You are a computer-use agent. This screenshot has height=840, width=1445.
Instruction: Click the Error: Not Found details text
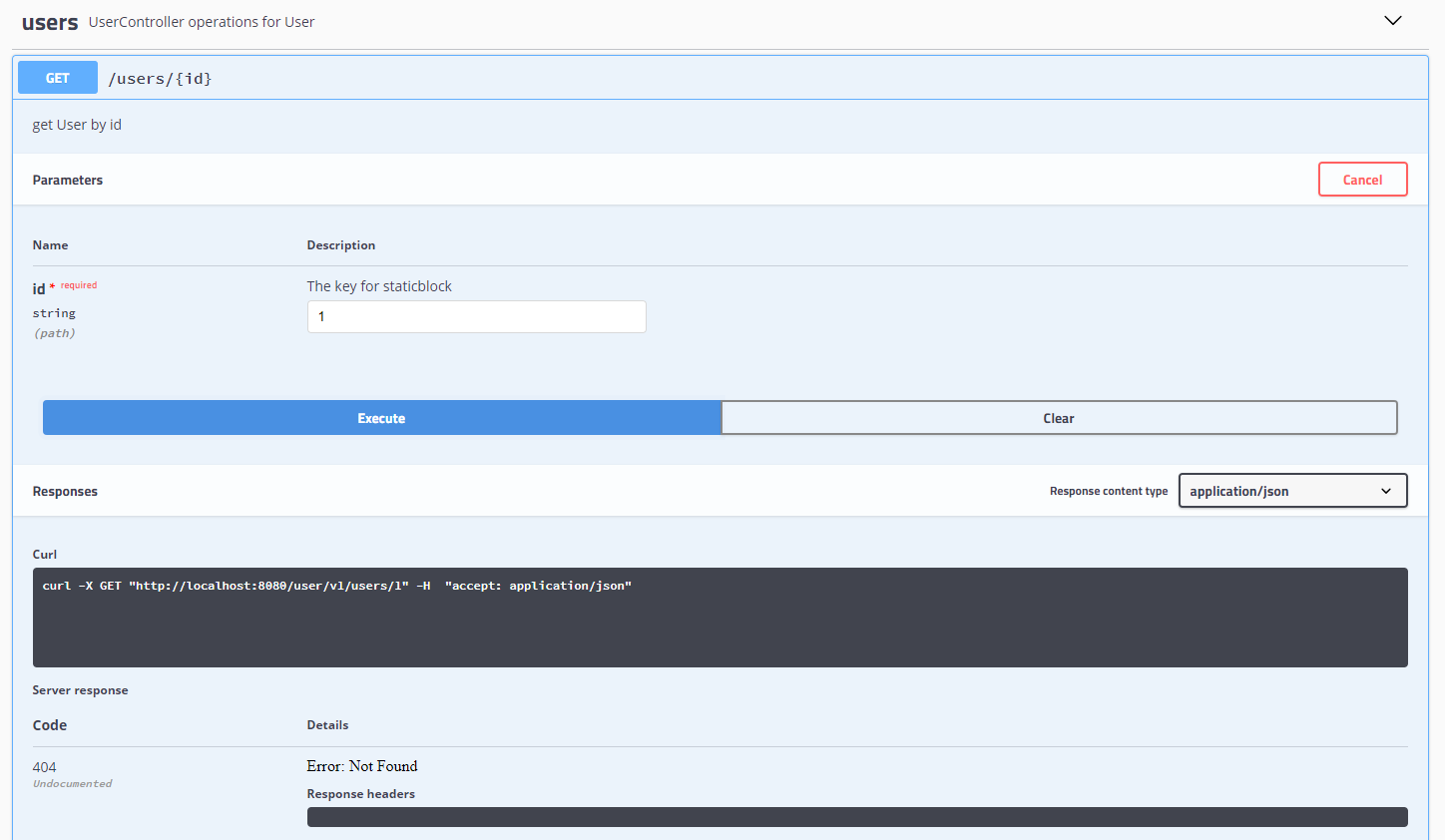[362, 765]
